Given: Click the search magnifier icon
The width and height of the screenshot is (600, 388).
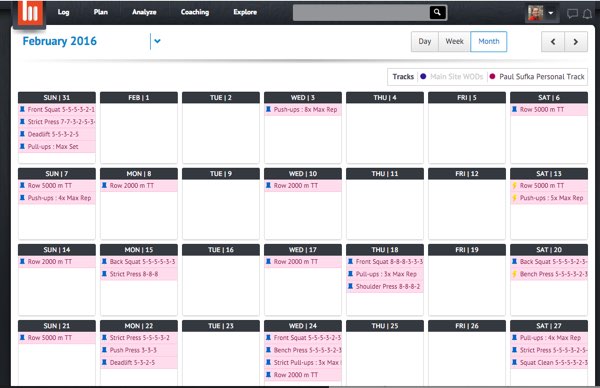Looking at the screenshot, I should (x=437, y=12).
